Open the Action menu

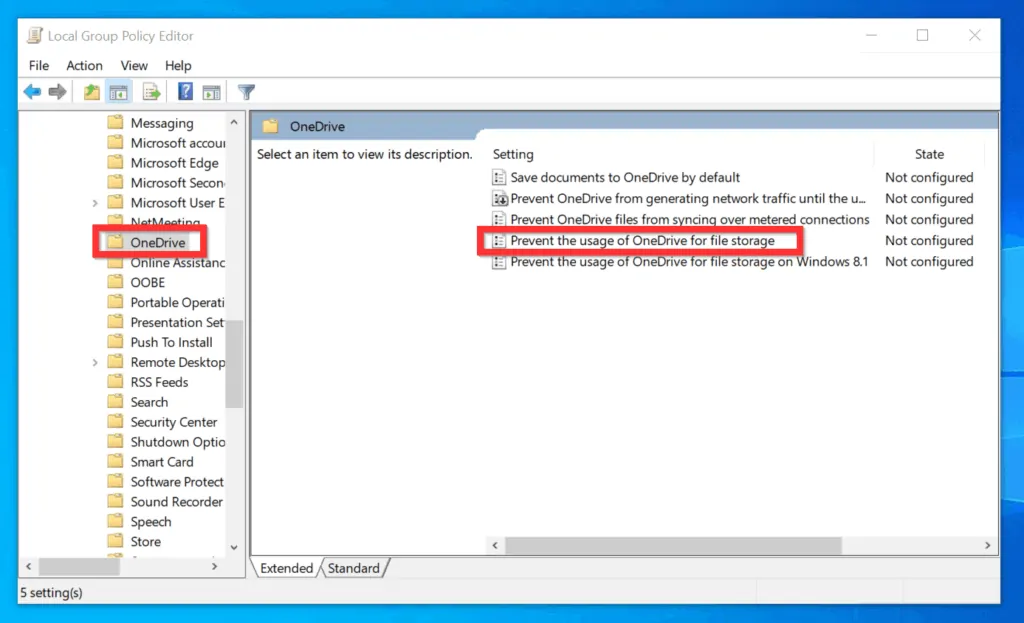tap(84, 65)
